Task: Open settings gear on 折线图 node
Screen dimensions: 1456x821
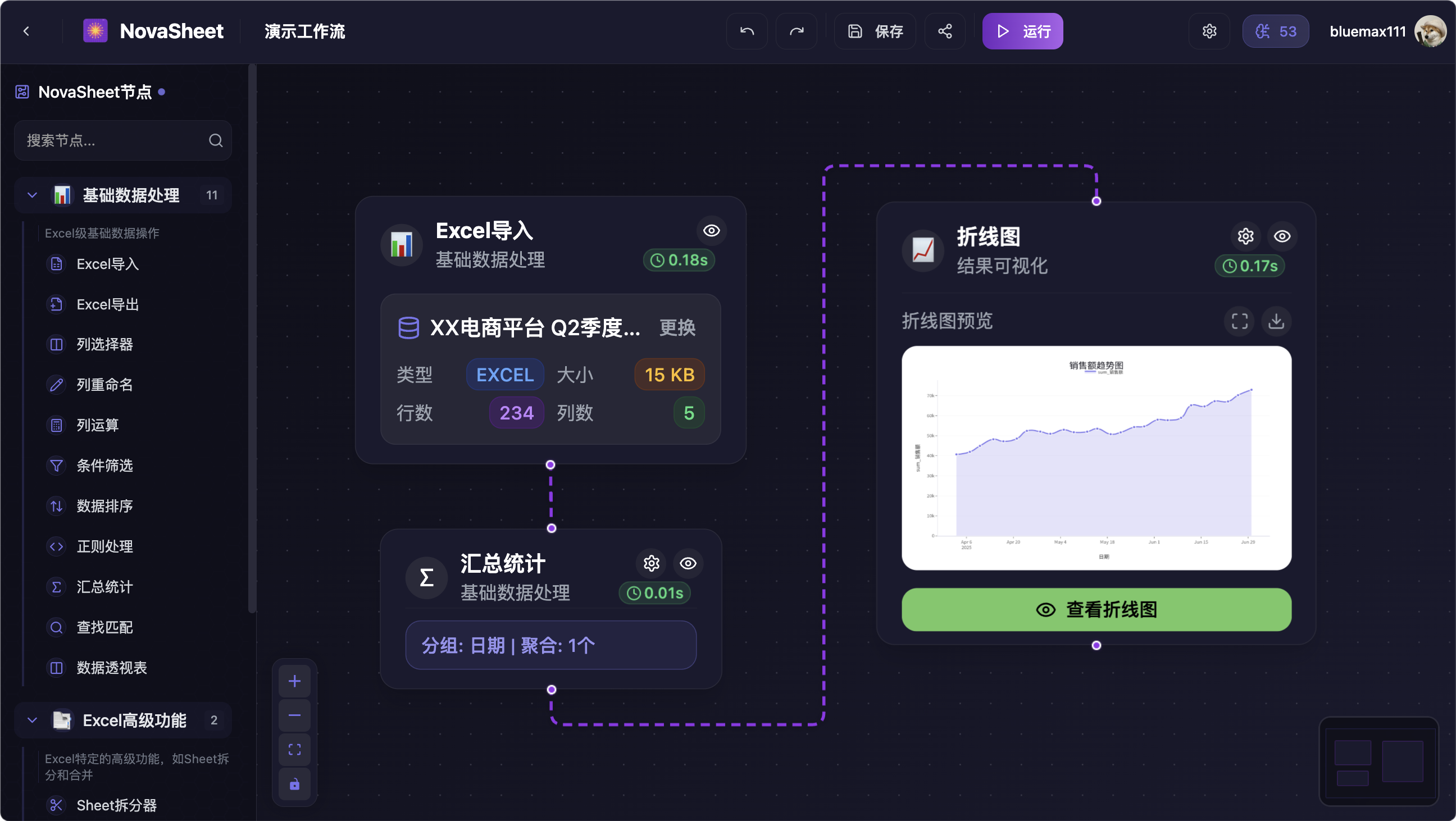Action: (1245, 236)
